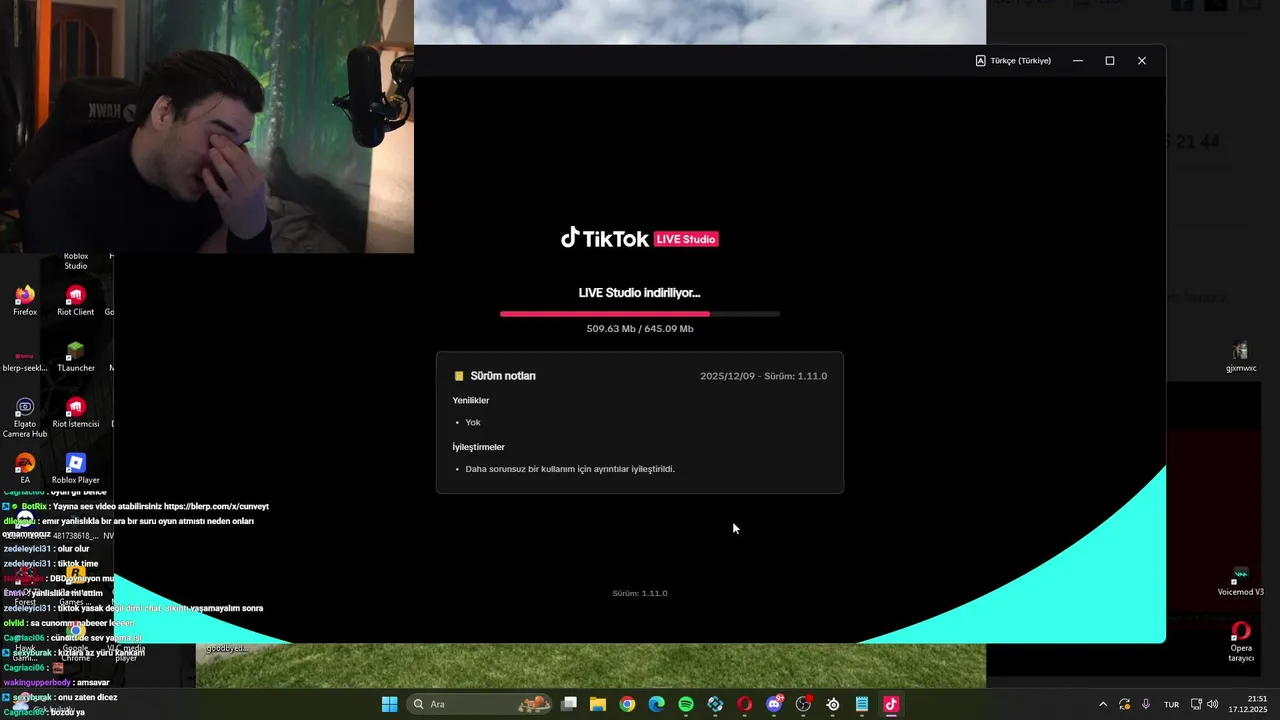Click the '509.63 Mb / 645.09 Mb' size text
This screenshot has width=1280, height=720.
[640, 329]
